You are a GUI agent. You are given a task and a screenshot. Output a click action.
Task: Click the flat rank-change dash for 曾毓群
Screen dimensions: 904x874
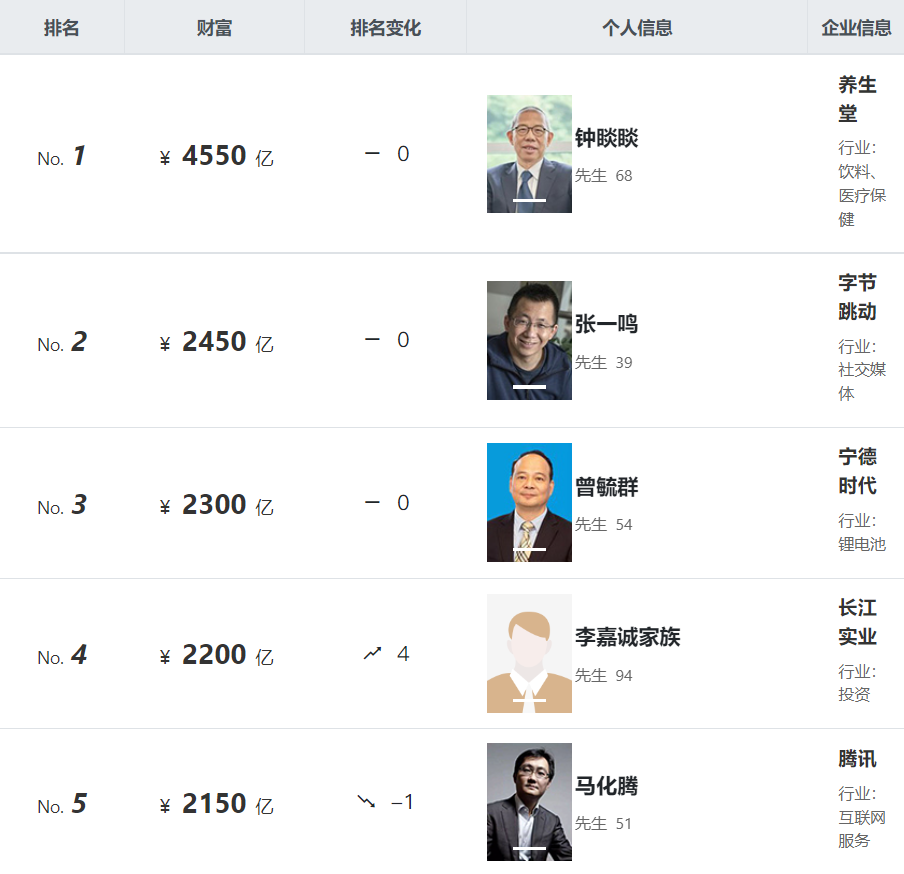(372, 503)
